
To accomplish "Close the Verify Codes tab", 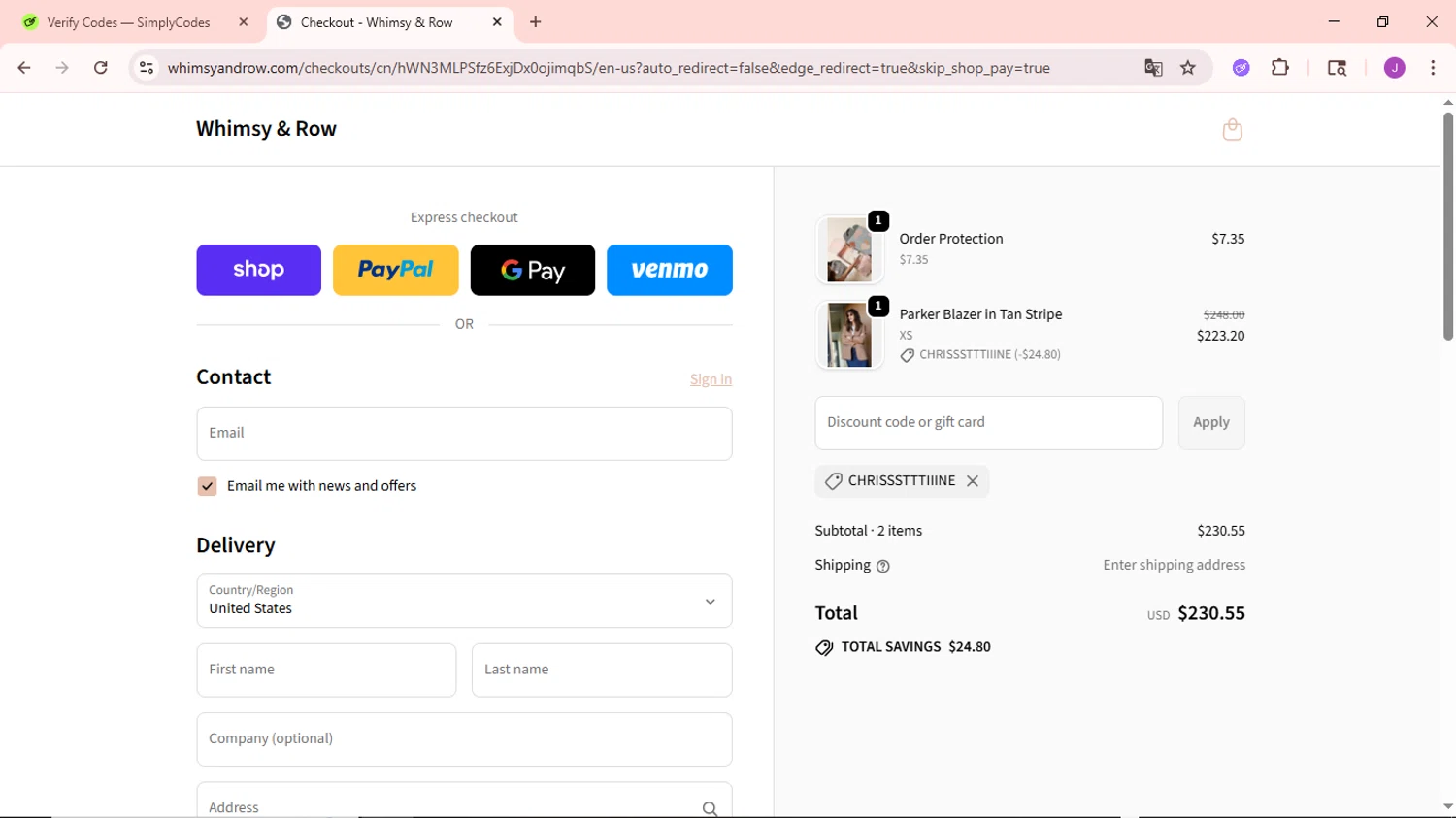I will (x=244, y=22).
